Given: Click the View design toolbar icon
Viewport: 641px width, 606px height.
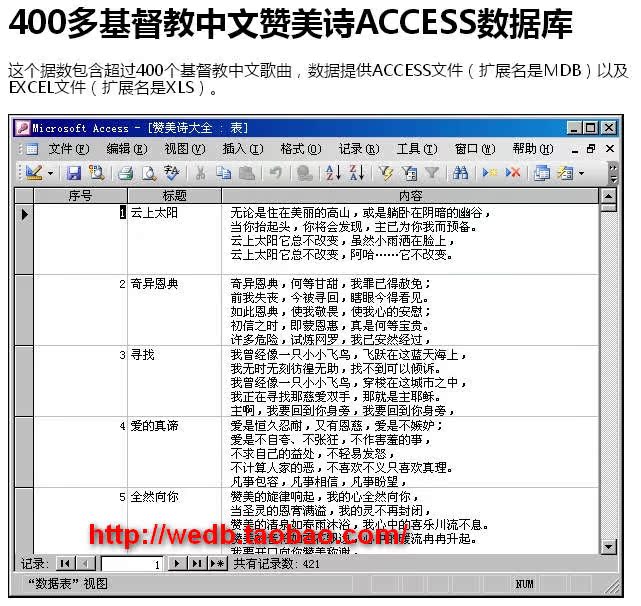Looking at the screenshot, I should pyautogui.click(x=34, y=173).
